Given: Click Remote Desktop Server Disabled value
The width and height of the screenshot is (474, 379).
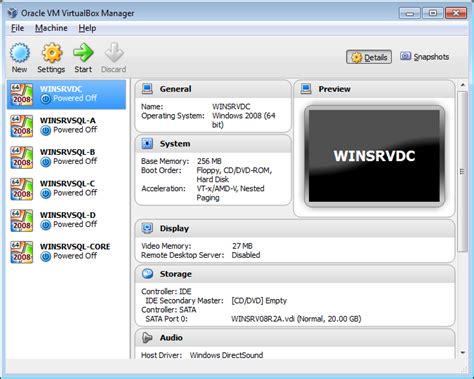Looking at the screenshot, I should (246, 255).
